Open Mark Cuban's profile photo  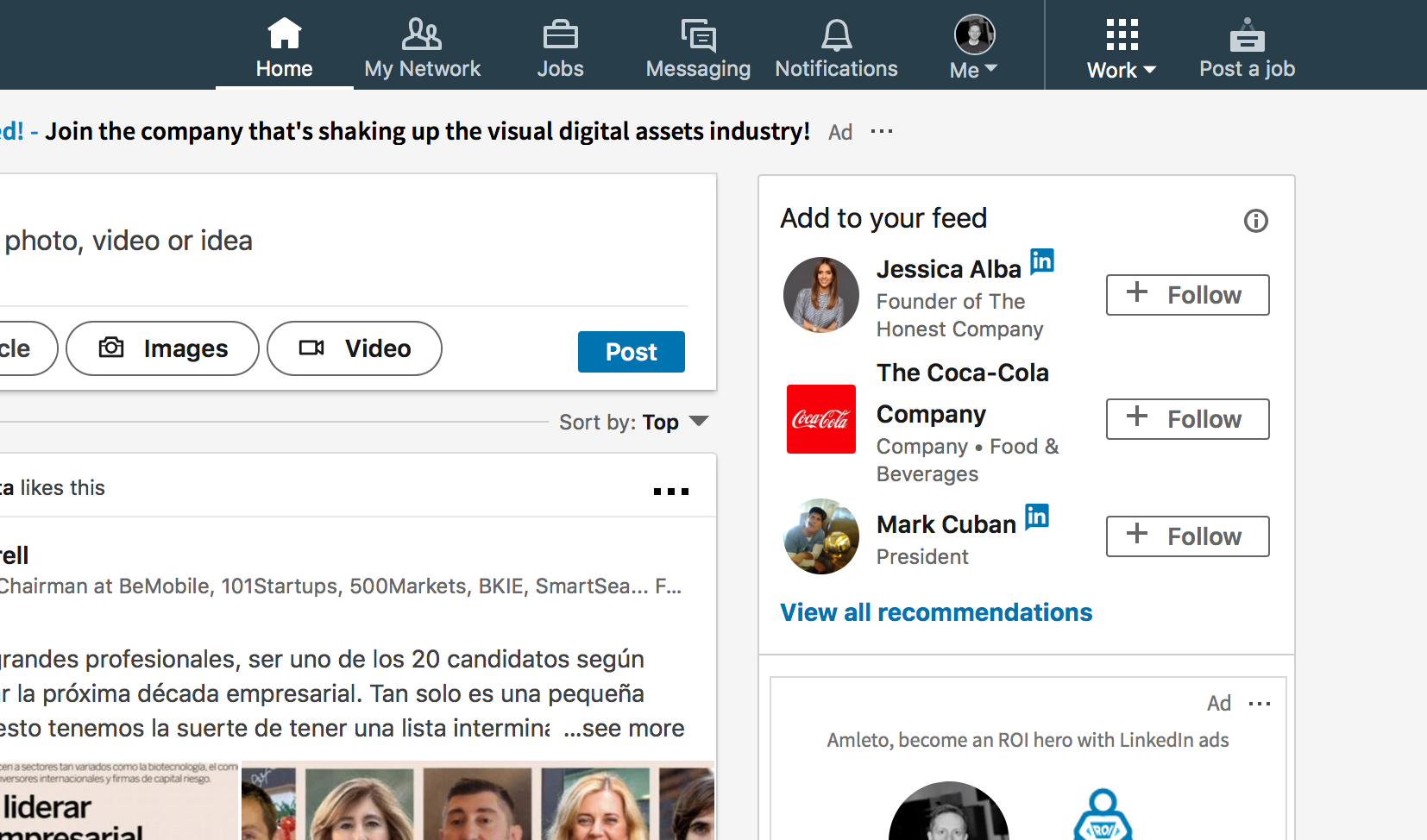(821, 536)
